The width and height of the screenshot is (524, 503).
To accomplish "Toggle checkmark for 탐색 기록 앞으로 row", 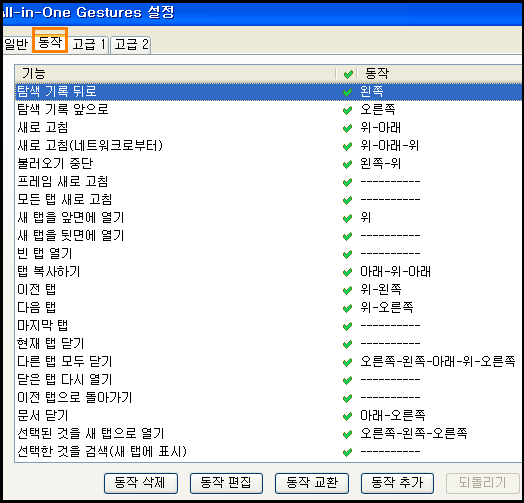I will click(x=347, y=110).
